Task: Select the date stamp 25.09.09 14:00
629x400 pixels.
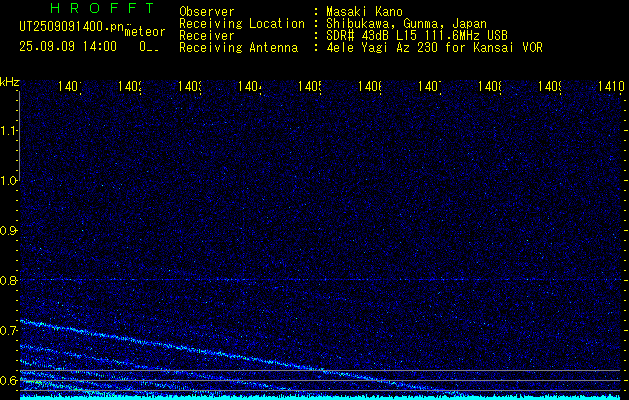Action: coord(68,47)
